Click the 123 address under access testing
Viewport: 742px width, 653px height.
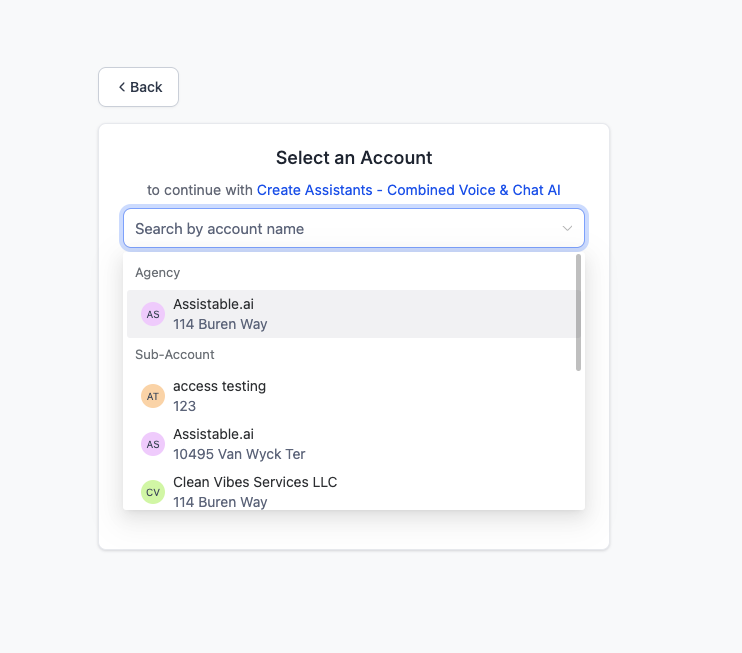coord(184,406)
